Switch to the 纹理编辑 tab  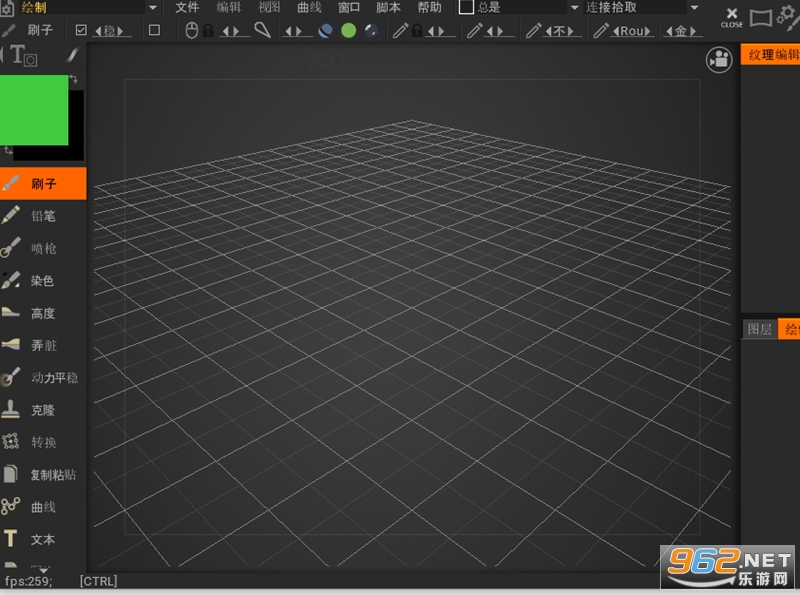point(770,55)
